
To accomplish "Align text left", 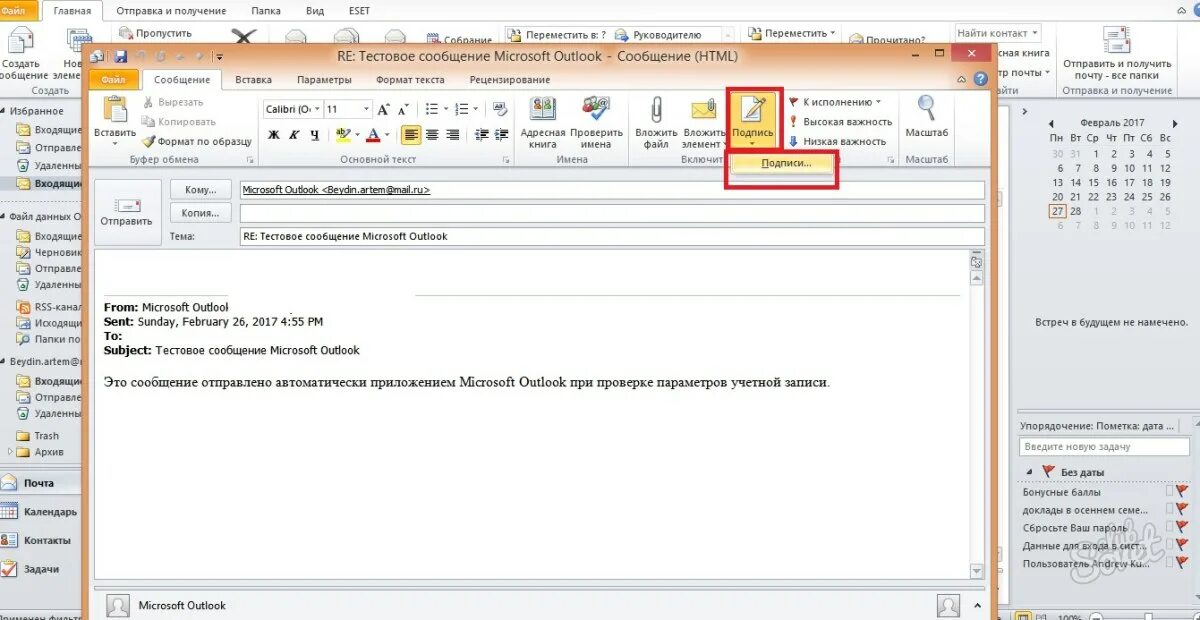I will tap(411, 135).
